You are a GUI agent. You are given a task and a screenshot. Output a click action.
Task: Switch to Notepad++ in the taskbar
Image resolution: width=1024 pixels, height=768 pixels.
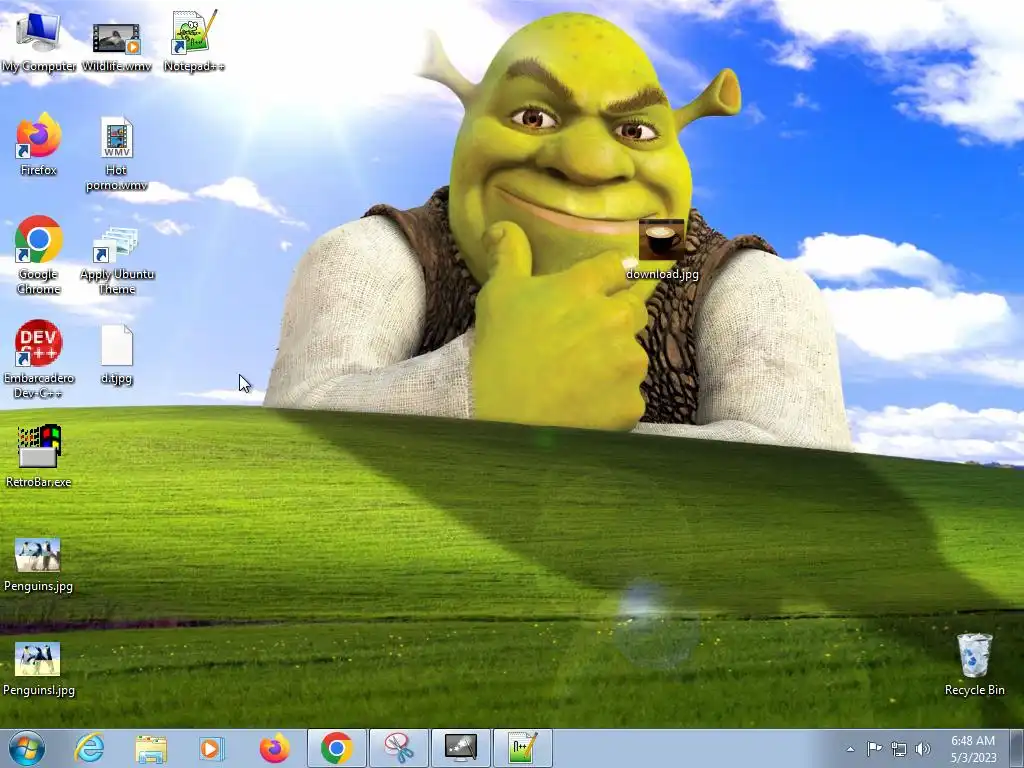click(x=522, y=748)
